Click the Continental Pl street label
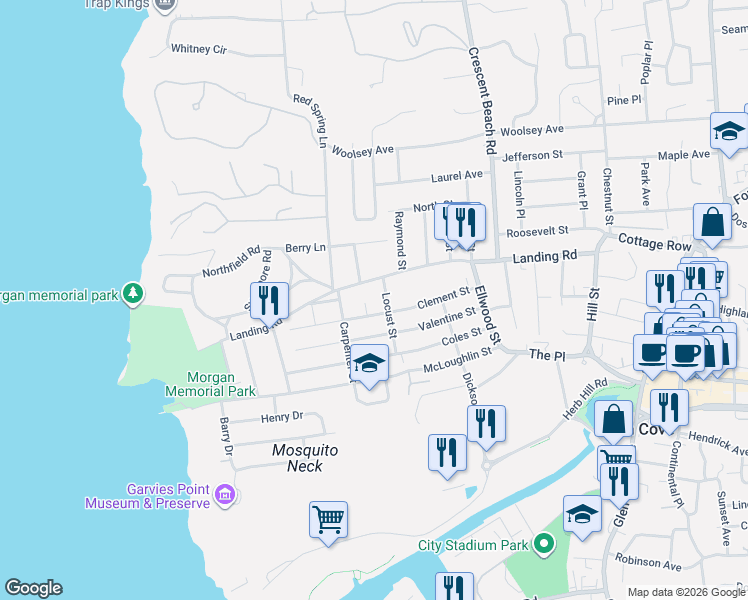This screenshot has height=600, width=748. pyautogui.click(x=677, y=474)
